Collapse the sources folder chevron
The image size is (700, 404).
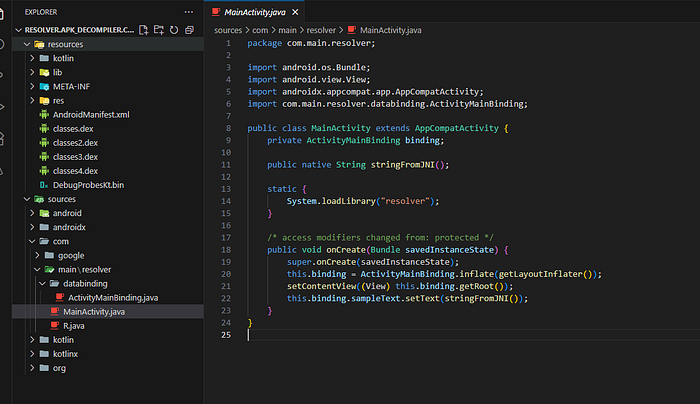tap(27, 199)
